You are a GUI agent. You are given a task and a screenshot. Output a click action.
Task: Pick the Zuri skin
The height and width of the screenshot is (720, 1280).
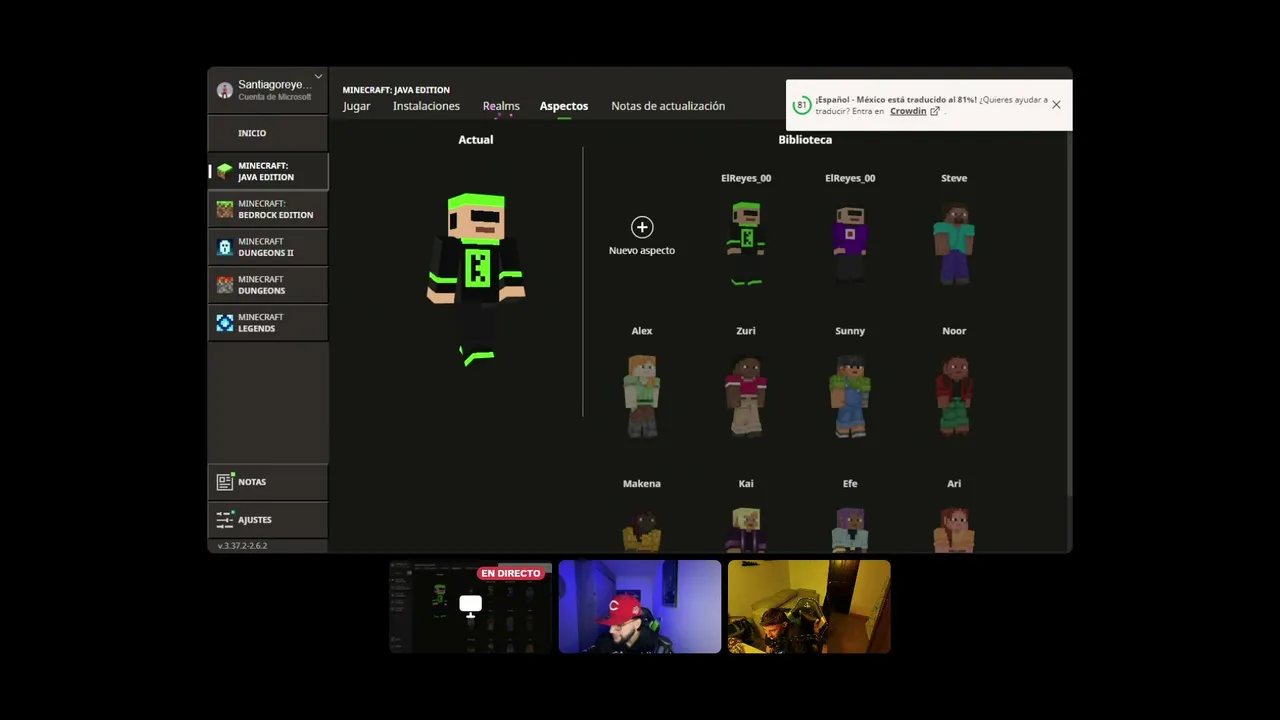pos(746,396)
